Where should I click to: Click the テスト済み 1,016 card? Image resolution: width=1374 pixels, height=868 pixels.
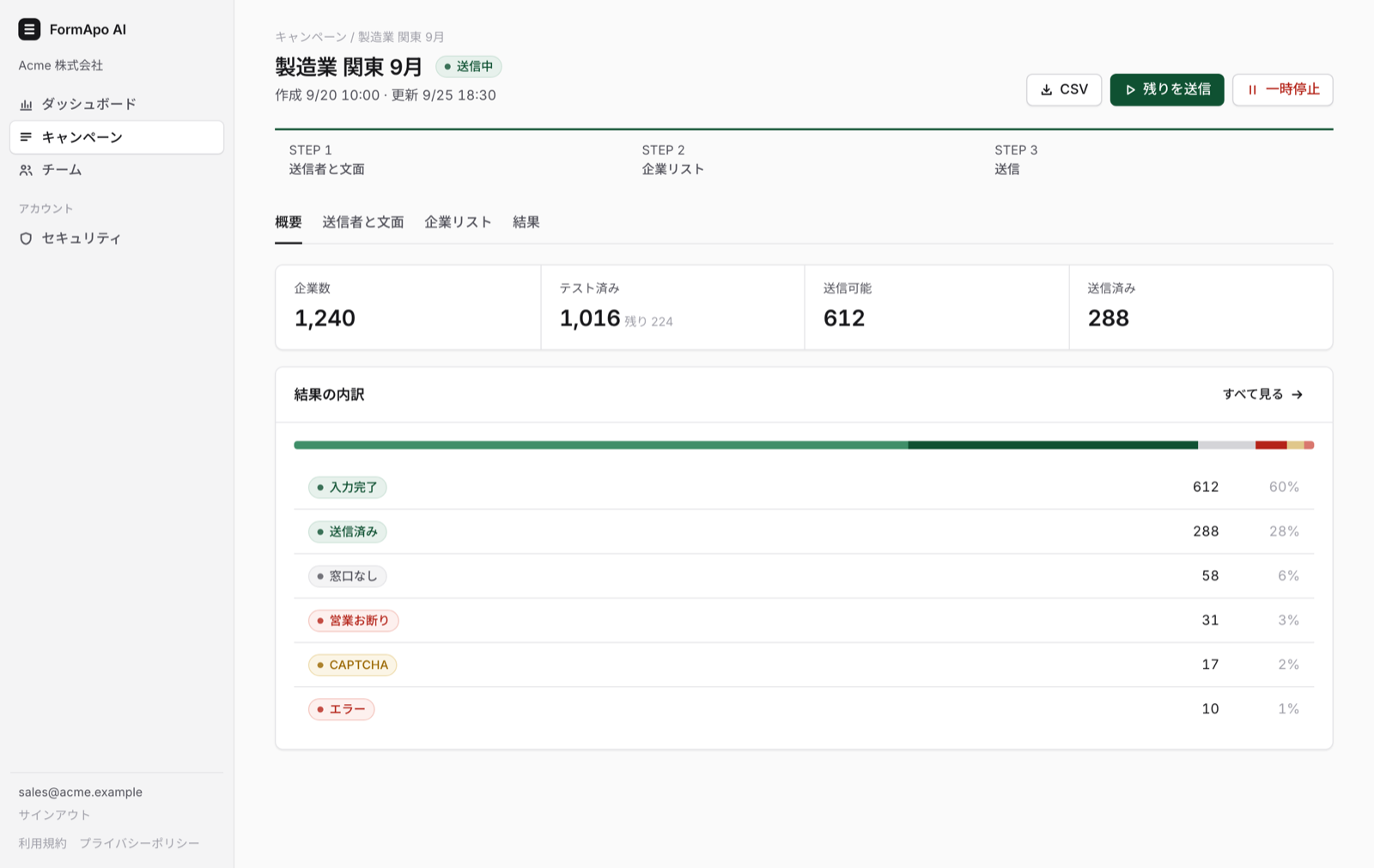[672, 307]
